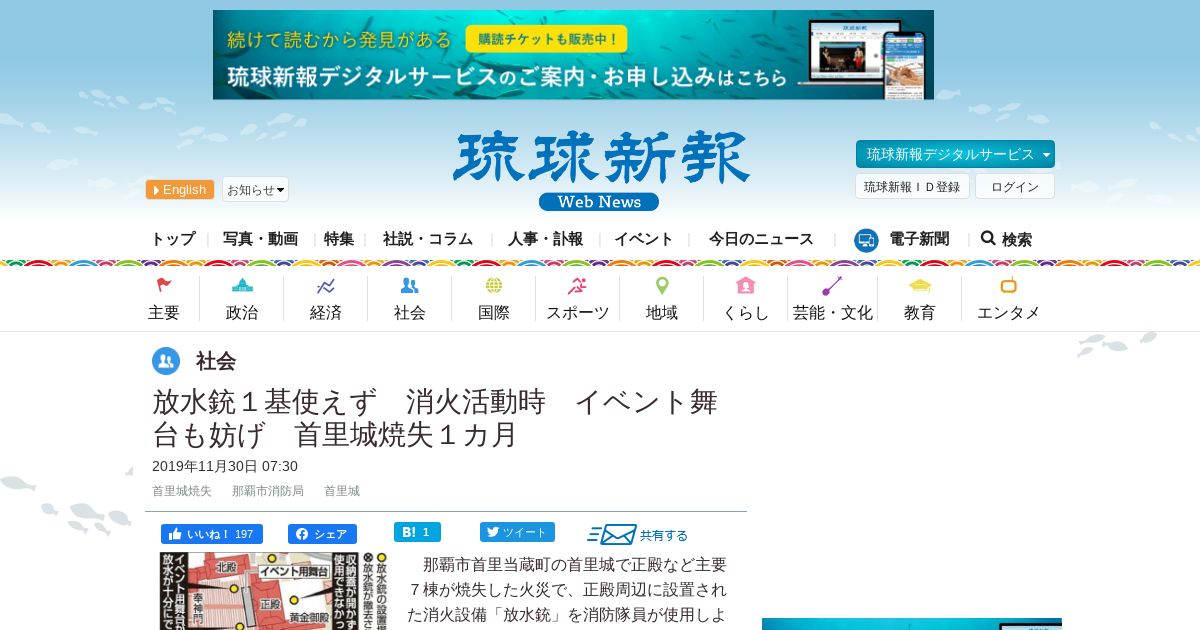
Task: Click the スポーツ runner icon
Action: [577, 285]
